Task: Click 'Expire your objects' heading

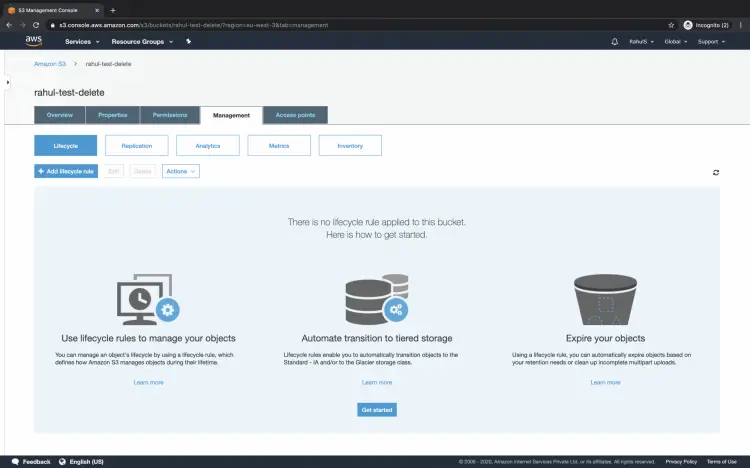Action: click(x=606, y=338)
